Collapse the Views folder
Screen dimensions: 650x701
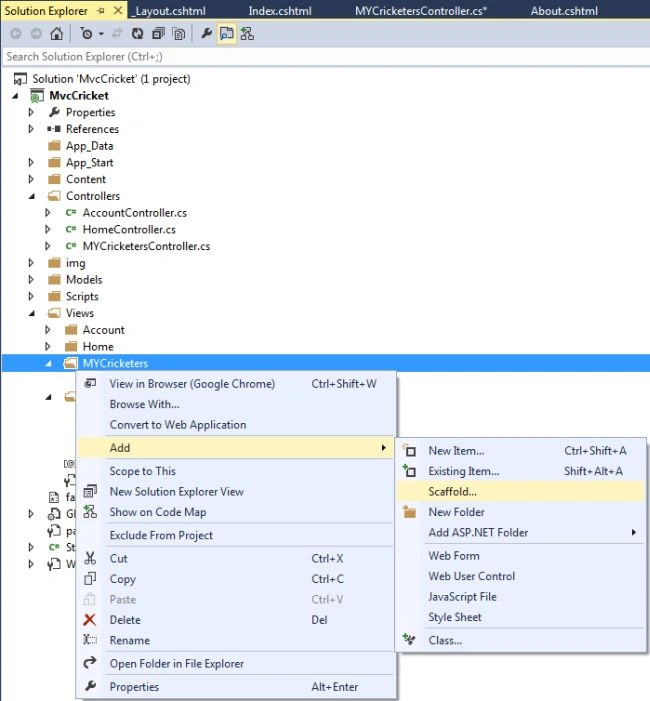coord(32,313)
